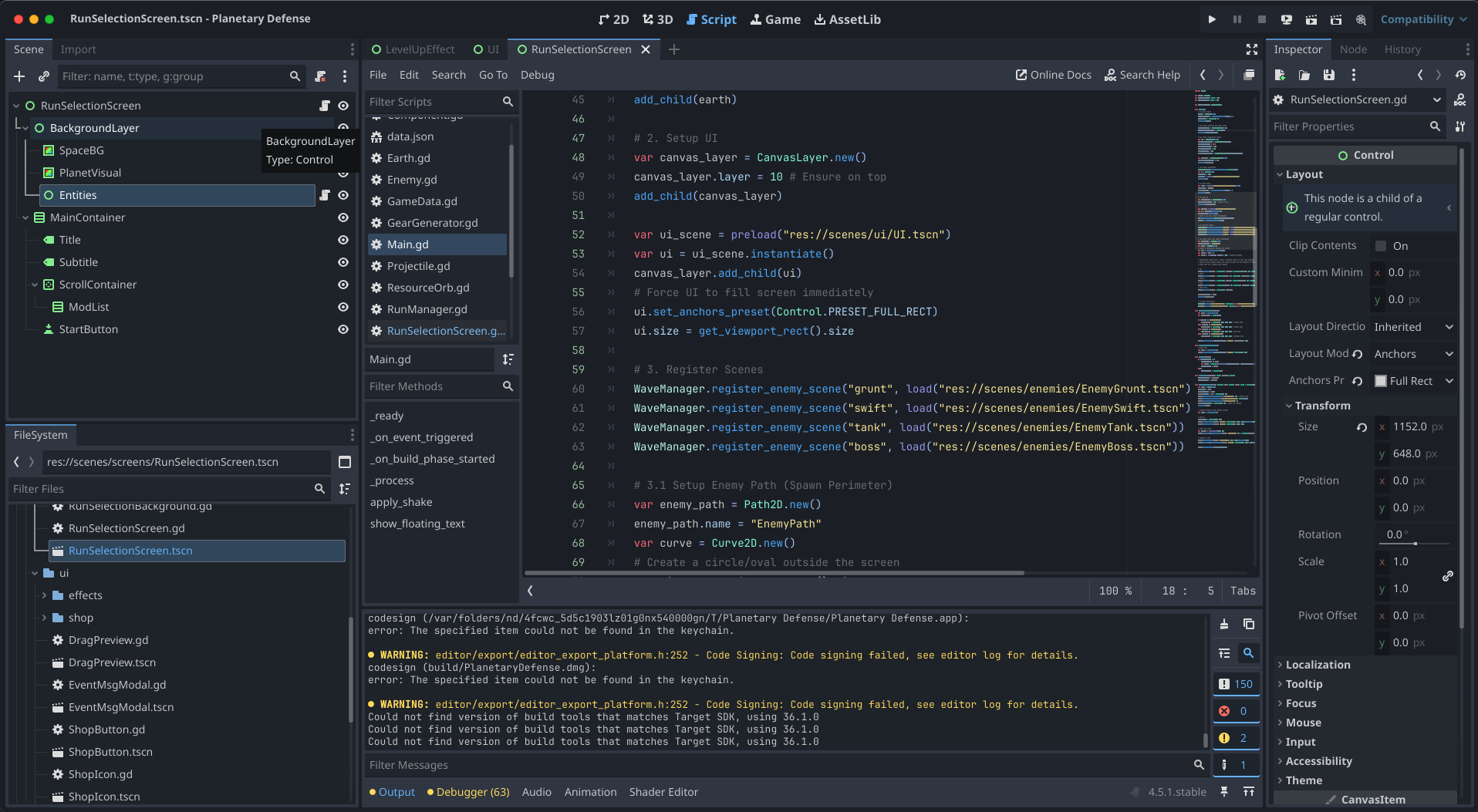Adjust the Rotation slider
Image resolution: width=1478 pixels, height=812 pixels.
click(x=1415, y=543)
